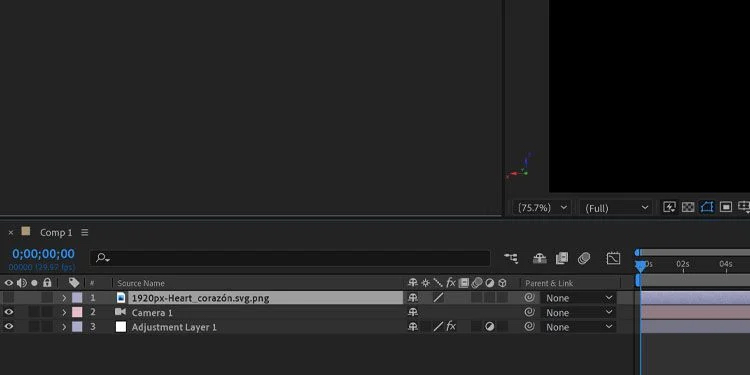Click the current timecode 0;00;00;00
The height and width of the screenshot is (375, 750).
coord(44,254)
